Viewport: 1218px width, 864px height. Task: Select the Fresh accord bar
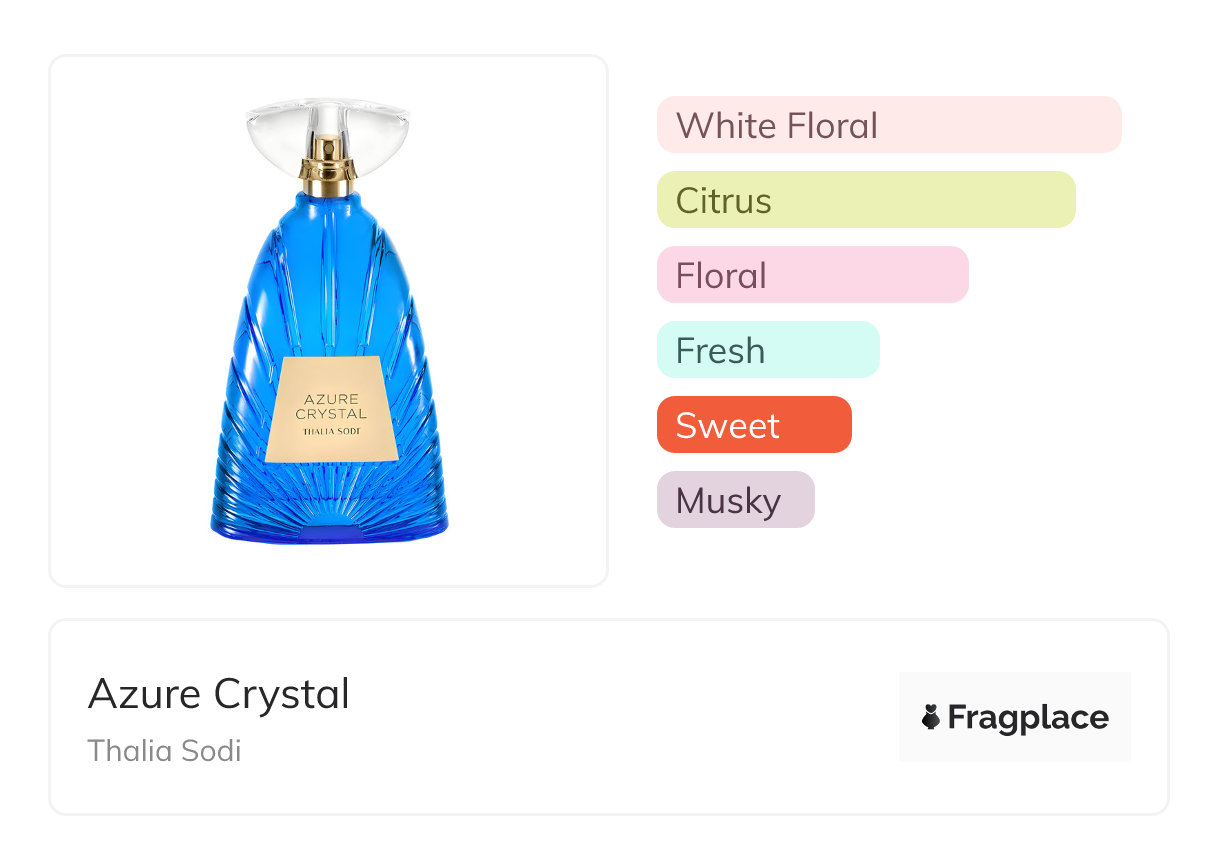coord(767,350)
